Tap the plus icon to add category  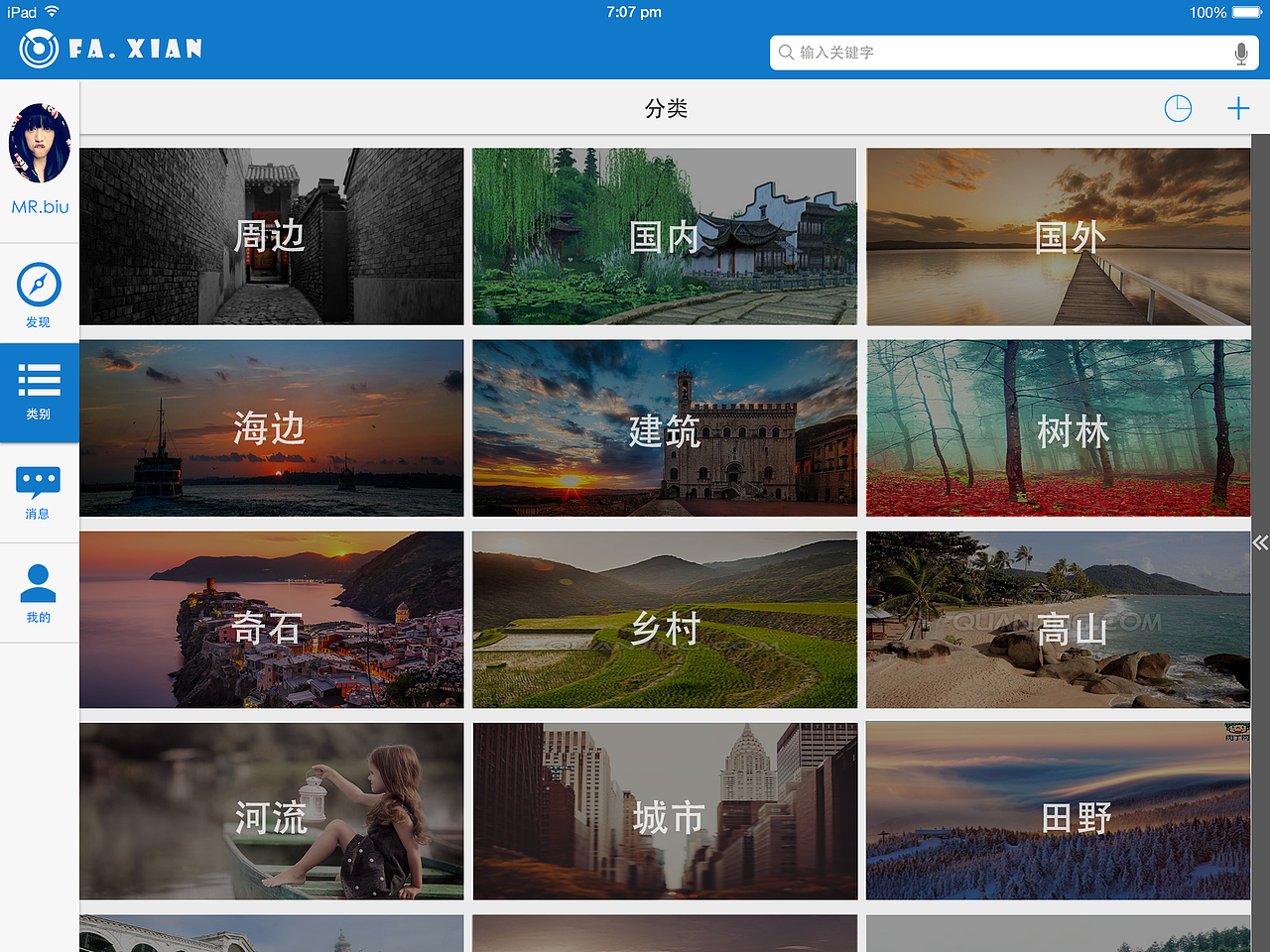click(x=1238, y=109)
